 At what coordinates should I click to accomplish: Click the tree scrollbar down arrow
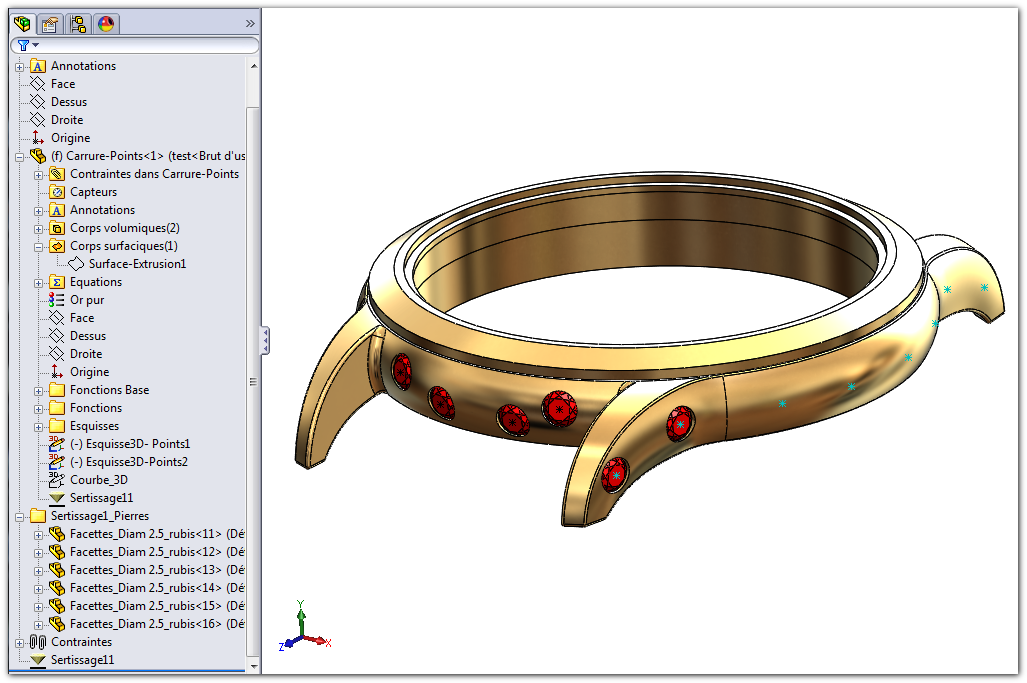[x=253, y=666]
